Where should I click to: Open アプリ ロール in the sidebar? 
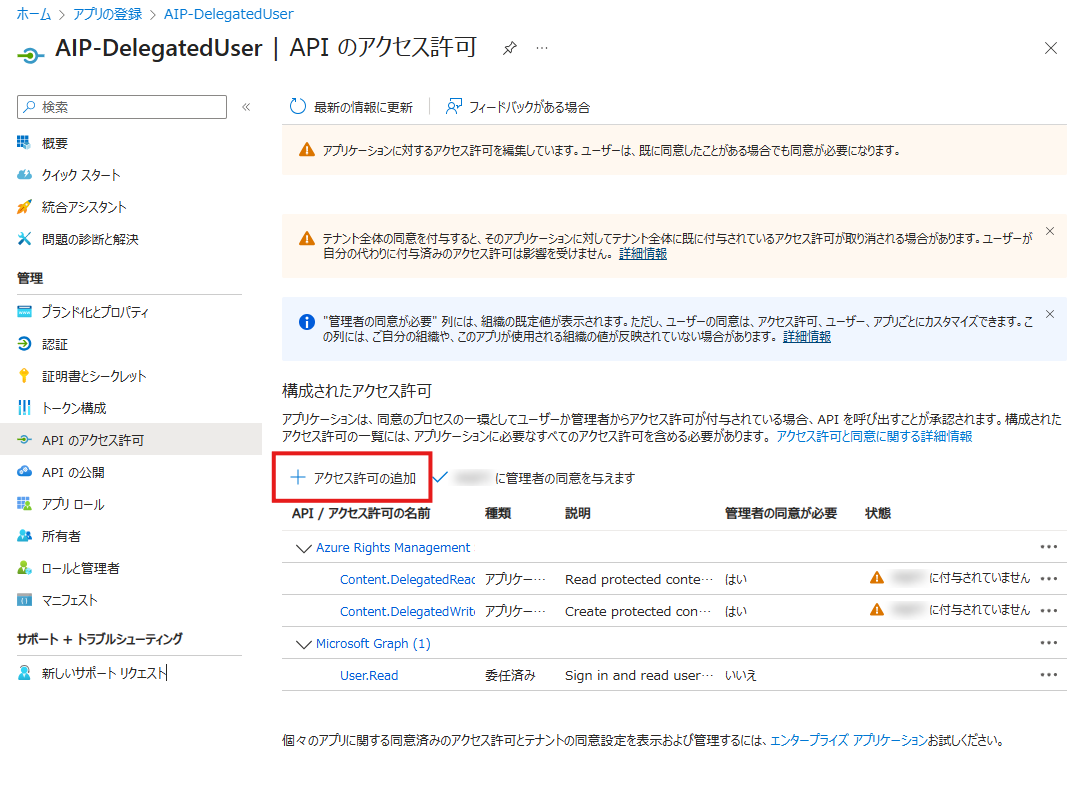pyautogui.click(x=73, y=504)
